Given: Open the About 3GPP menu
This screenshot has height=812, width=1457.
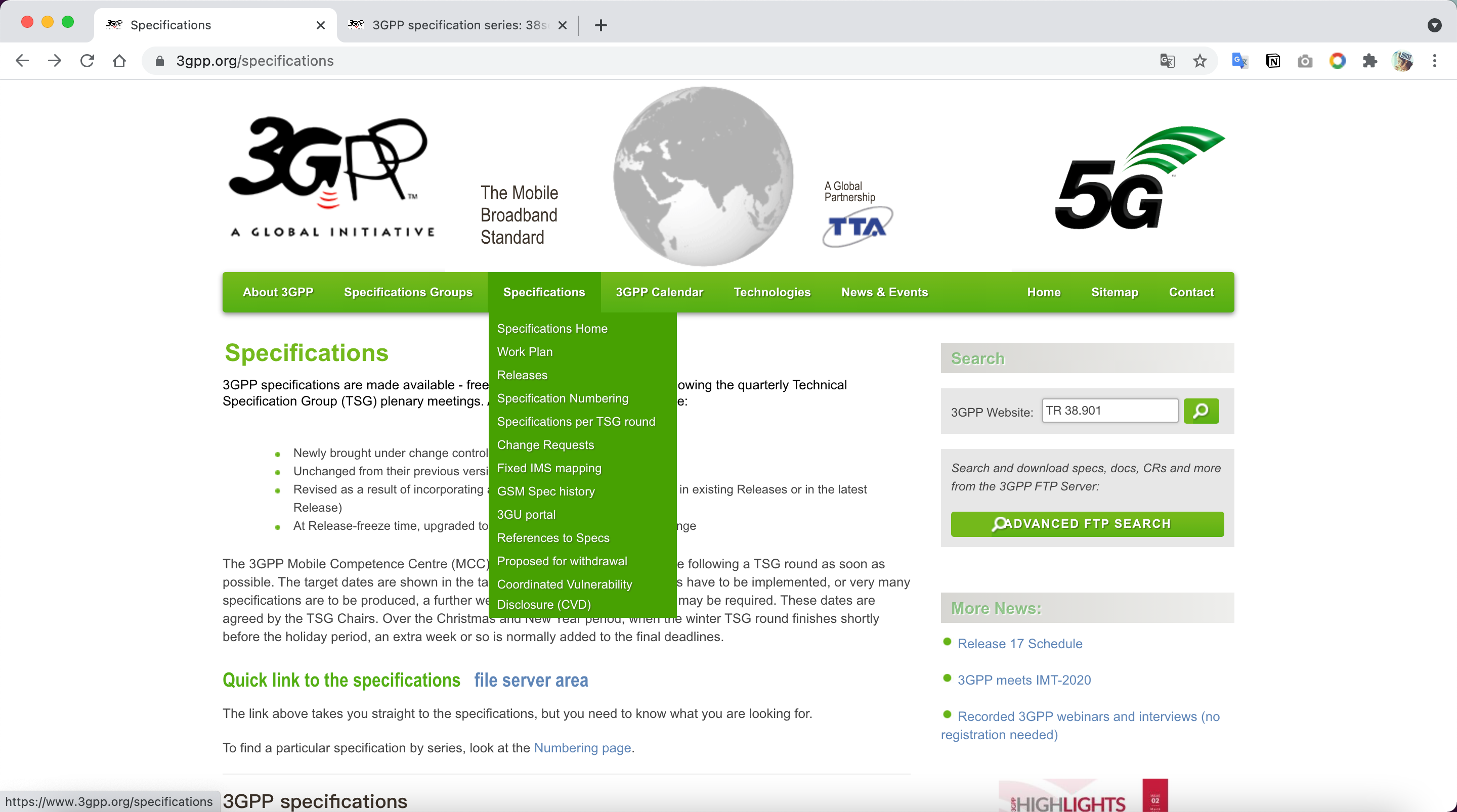Looking at the screenshot, I should [x=278, y=292].
